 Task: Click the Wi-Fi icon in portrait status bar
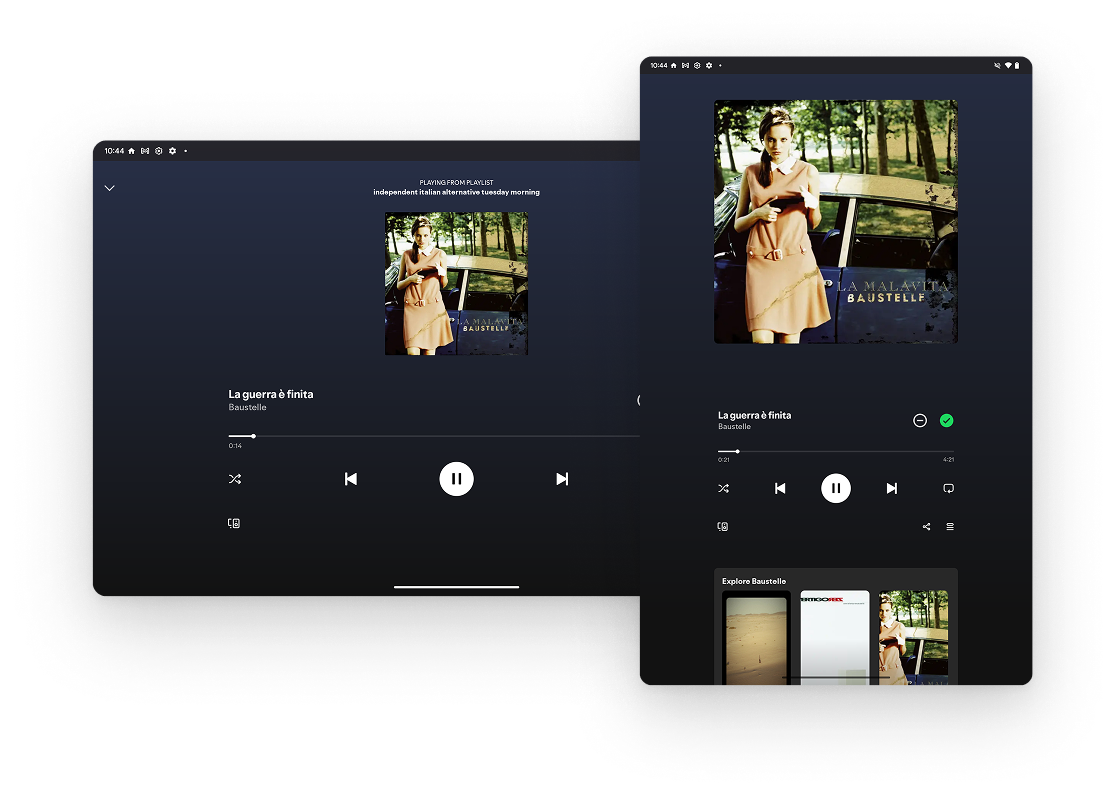pos(1008,66)
